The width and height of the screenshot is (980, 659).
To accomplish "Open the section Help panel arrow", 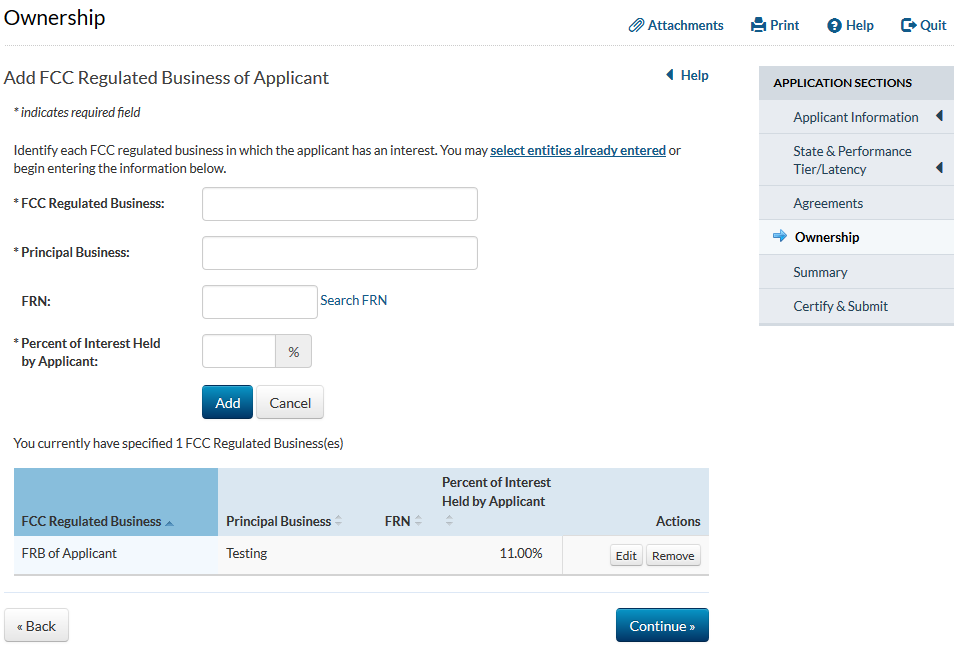I will click(670, 75).
